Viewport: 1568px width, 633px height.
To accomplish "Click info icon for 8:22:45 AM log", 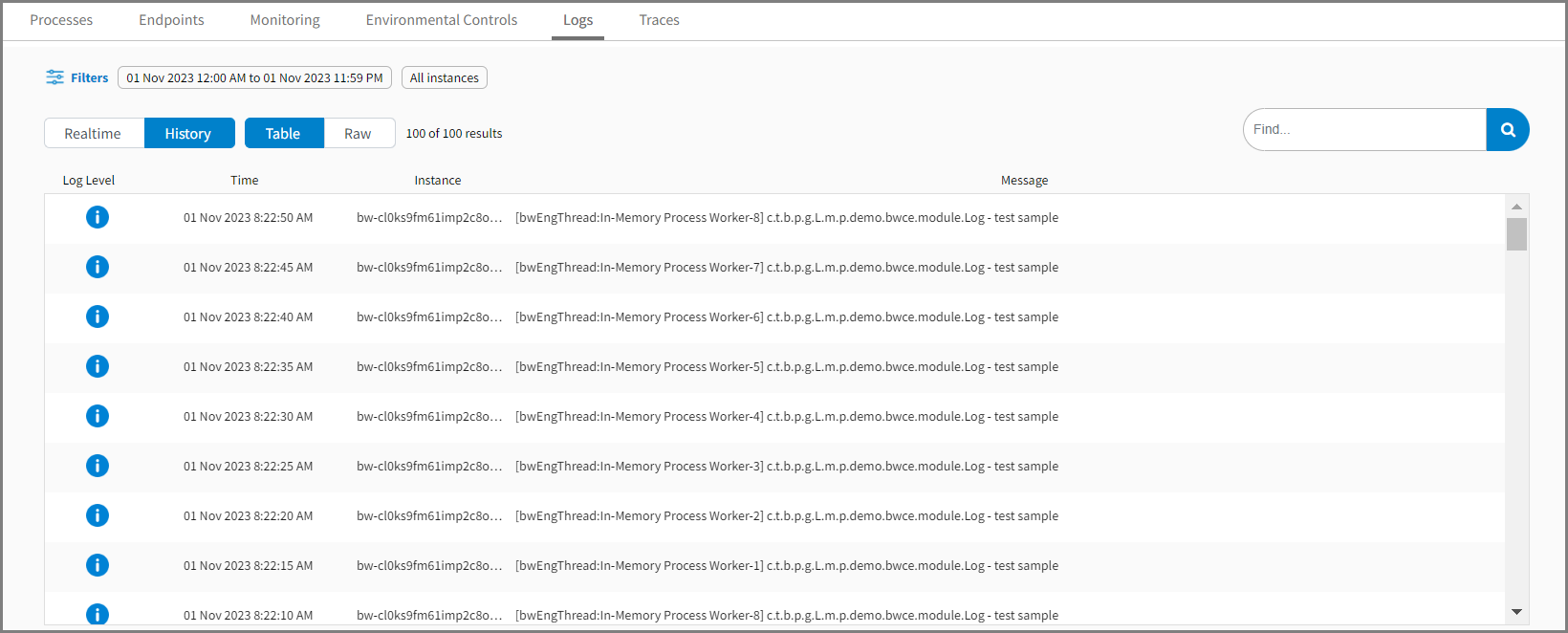I will (x=98, y=268).
